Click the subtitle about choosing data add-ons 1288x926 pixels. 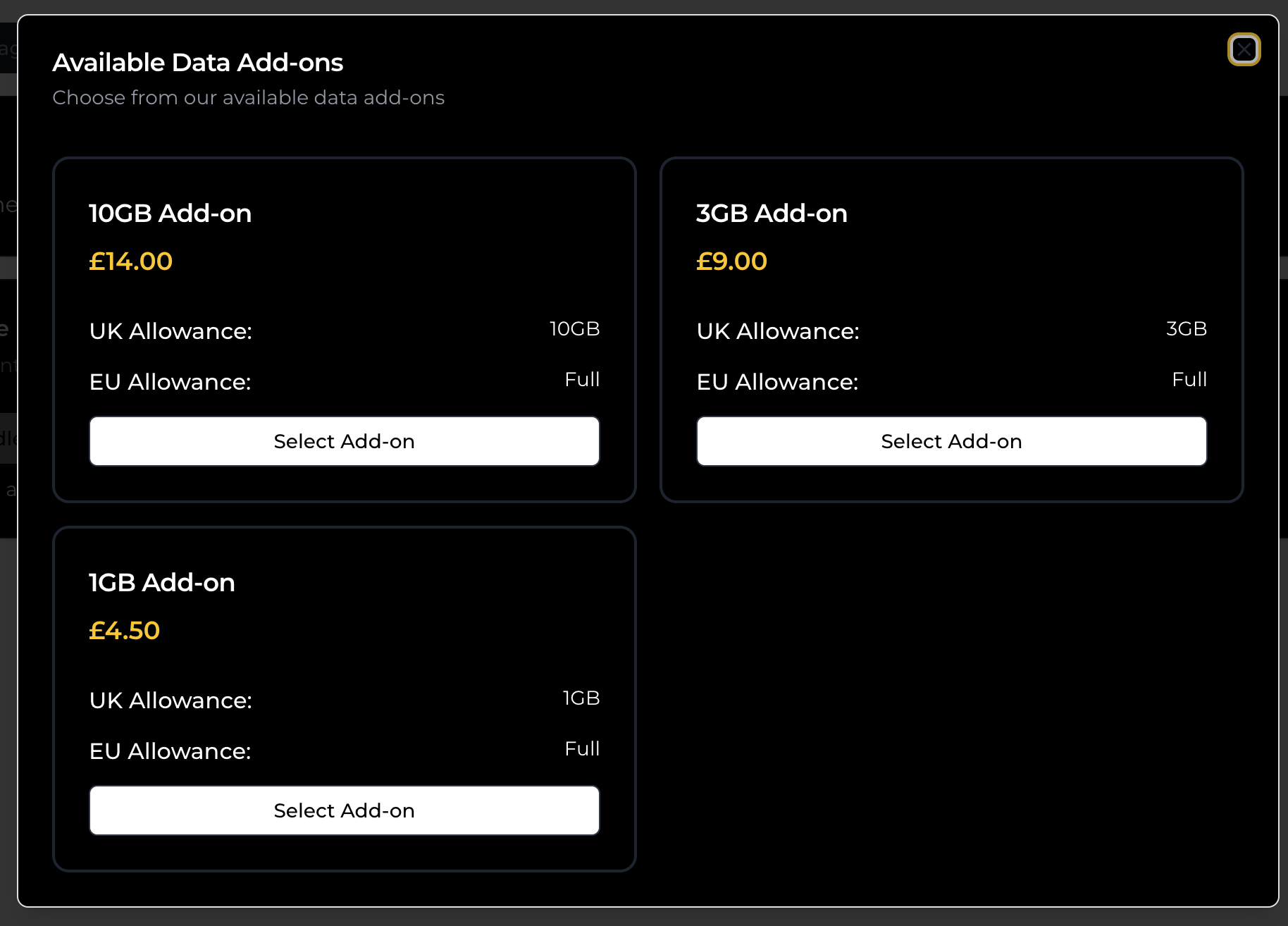tap(249, 97)
